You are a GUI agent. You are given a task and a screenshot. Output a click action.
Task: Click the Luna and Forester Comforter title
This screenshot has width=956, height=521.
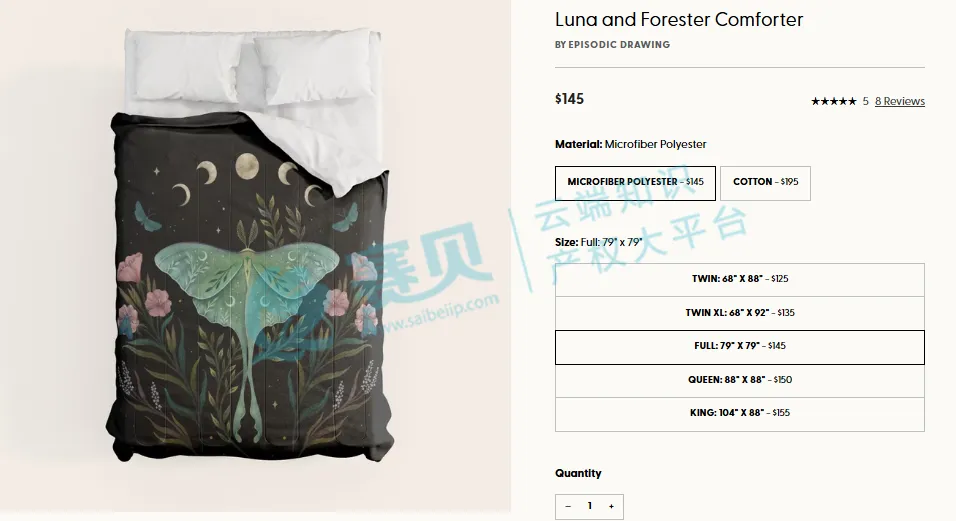pos(679,19)
